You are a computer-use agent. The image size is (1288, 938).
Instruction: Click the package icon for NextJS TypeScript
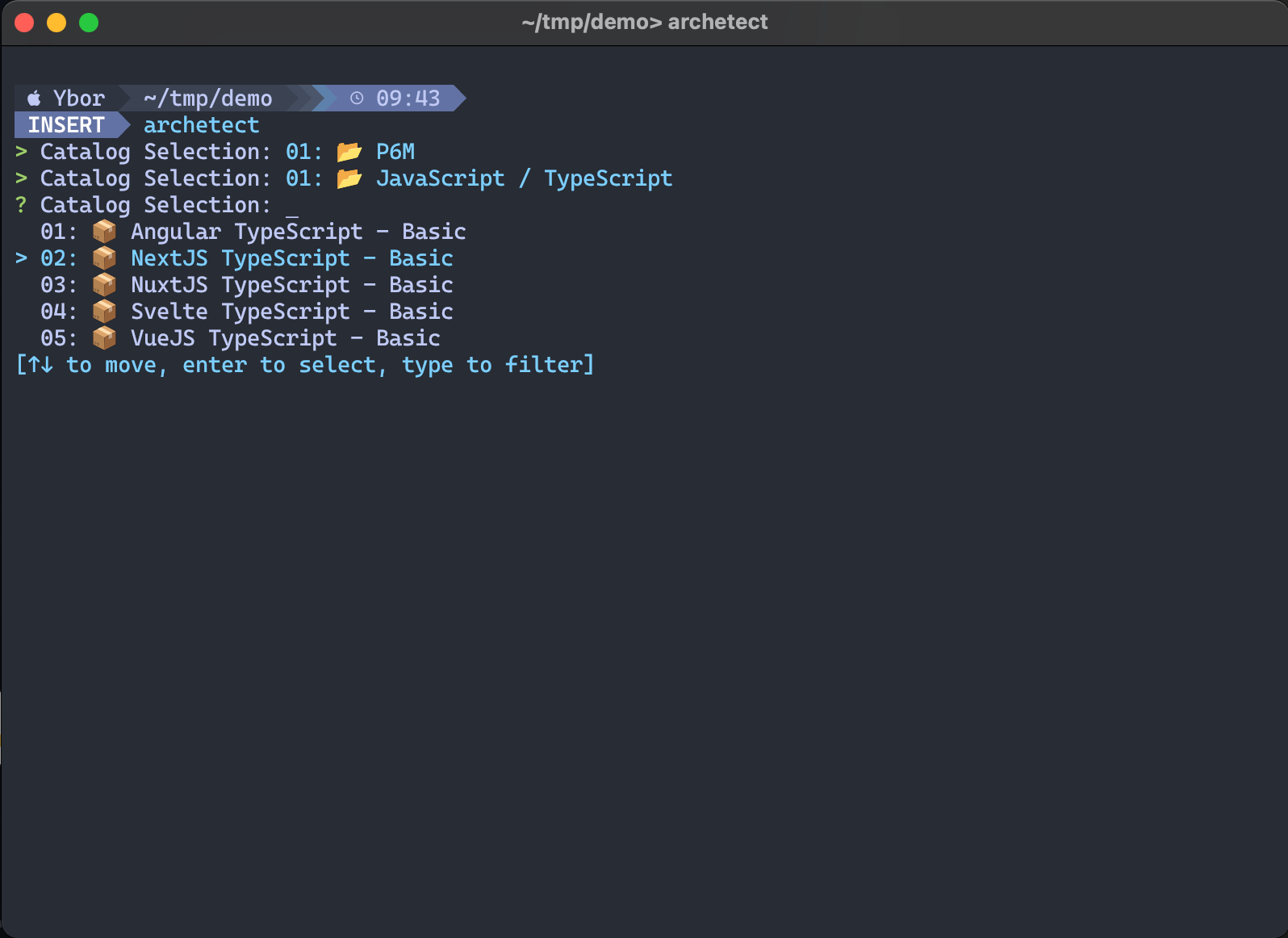104,258
